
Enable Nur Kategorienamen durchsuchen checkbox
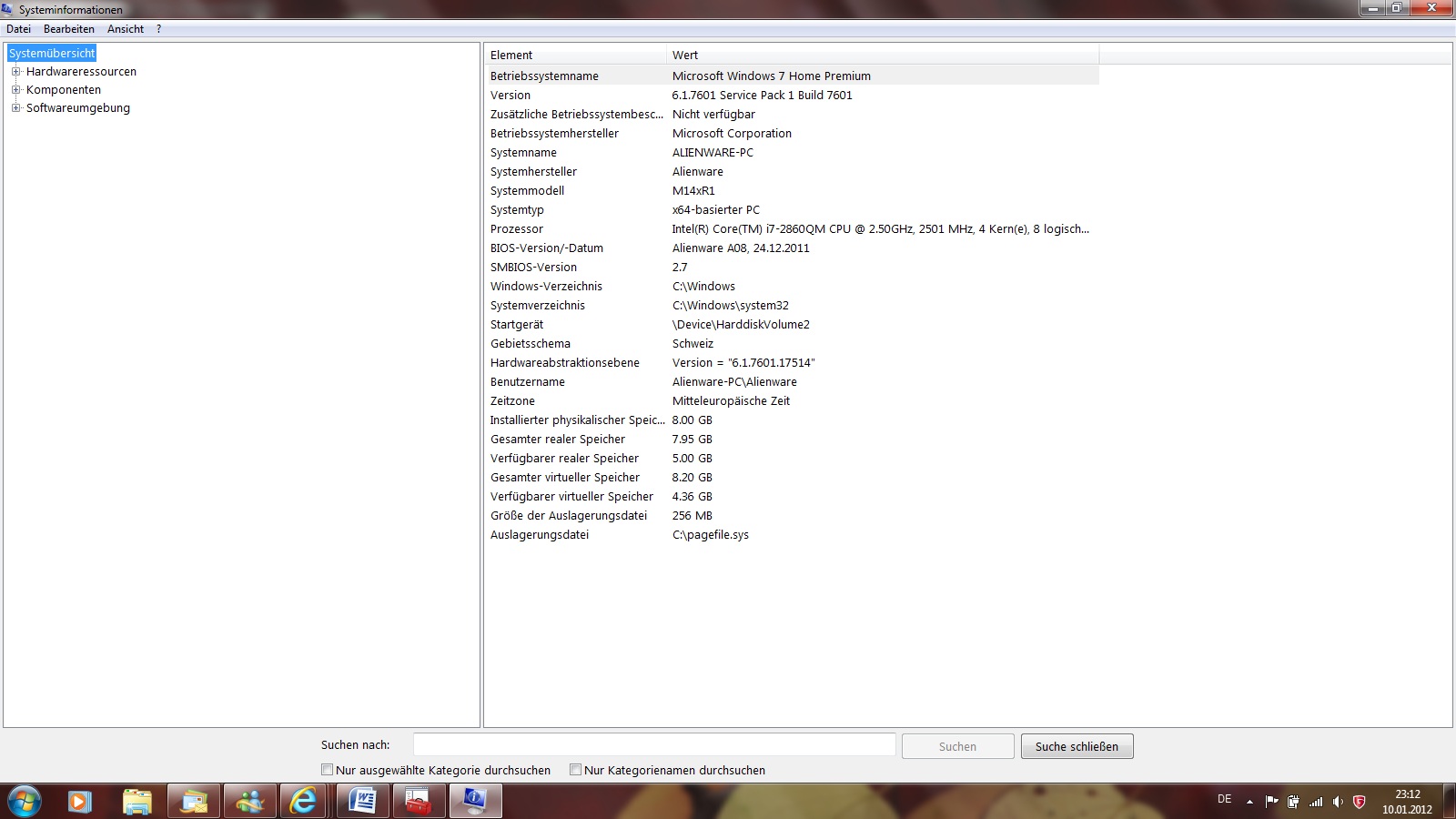tap(576, 770)
